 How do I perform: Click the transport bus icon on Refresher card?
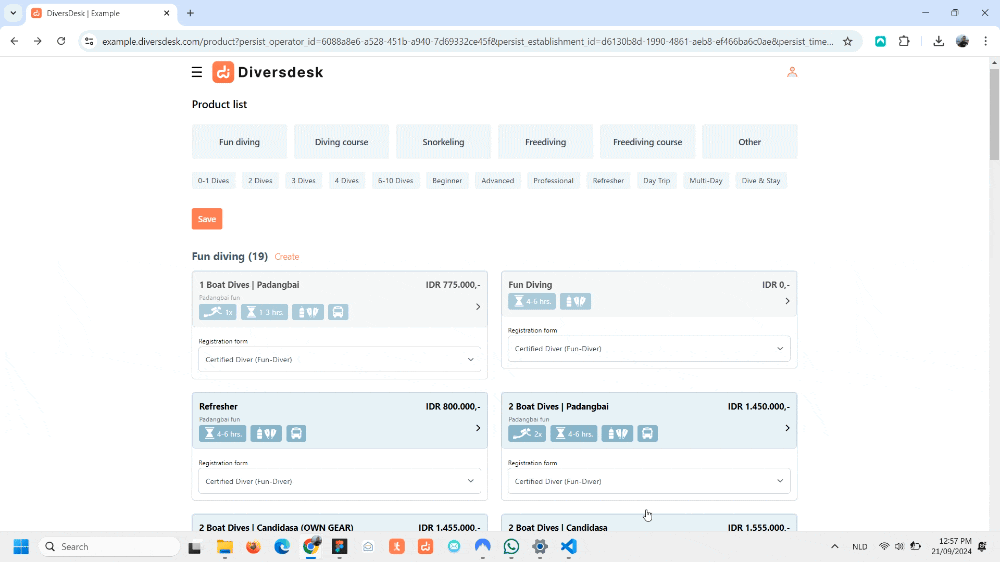coord(296,434)
